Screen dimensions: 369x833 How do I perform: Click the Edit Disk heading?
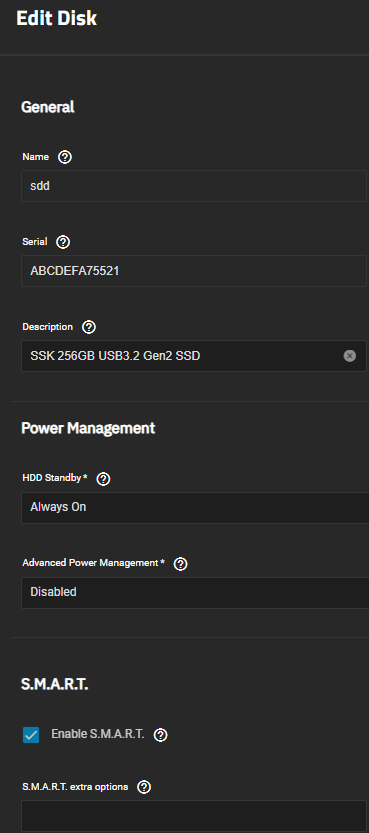[x=57, y=19]
